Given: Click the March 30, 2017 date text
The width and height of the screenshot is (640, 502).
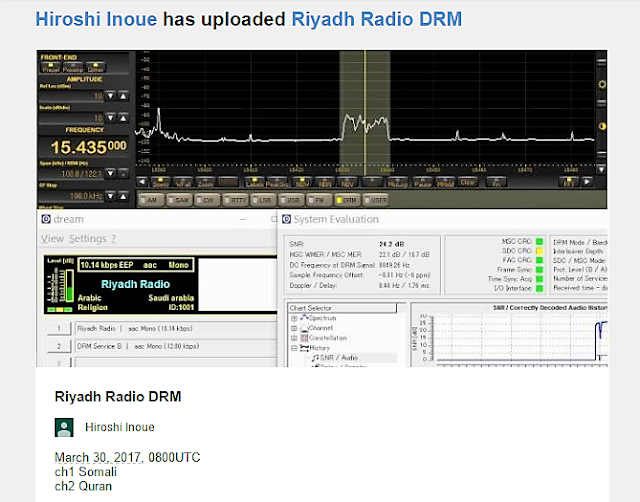Looking at the screenshot, I should [99, 457].
